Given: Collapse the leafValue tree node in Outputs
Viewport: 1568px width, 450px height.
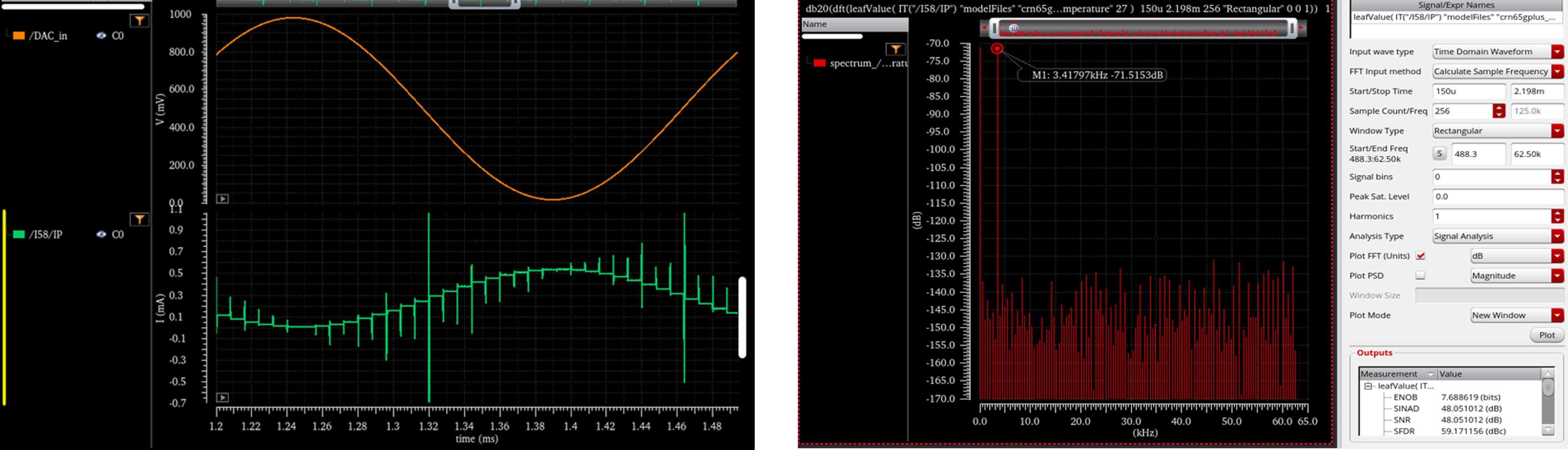Looking at the screenshot, I should coord(1368,386).
